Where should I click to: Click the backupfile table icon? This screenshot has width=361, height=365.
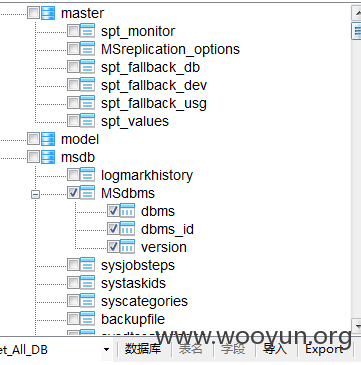tap(88, 319)
